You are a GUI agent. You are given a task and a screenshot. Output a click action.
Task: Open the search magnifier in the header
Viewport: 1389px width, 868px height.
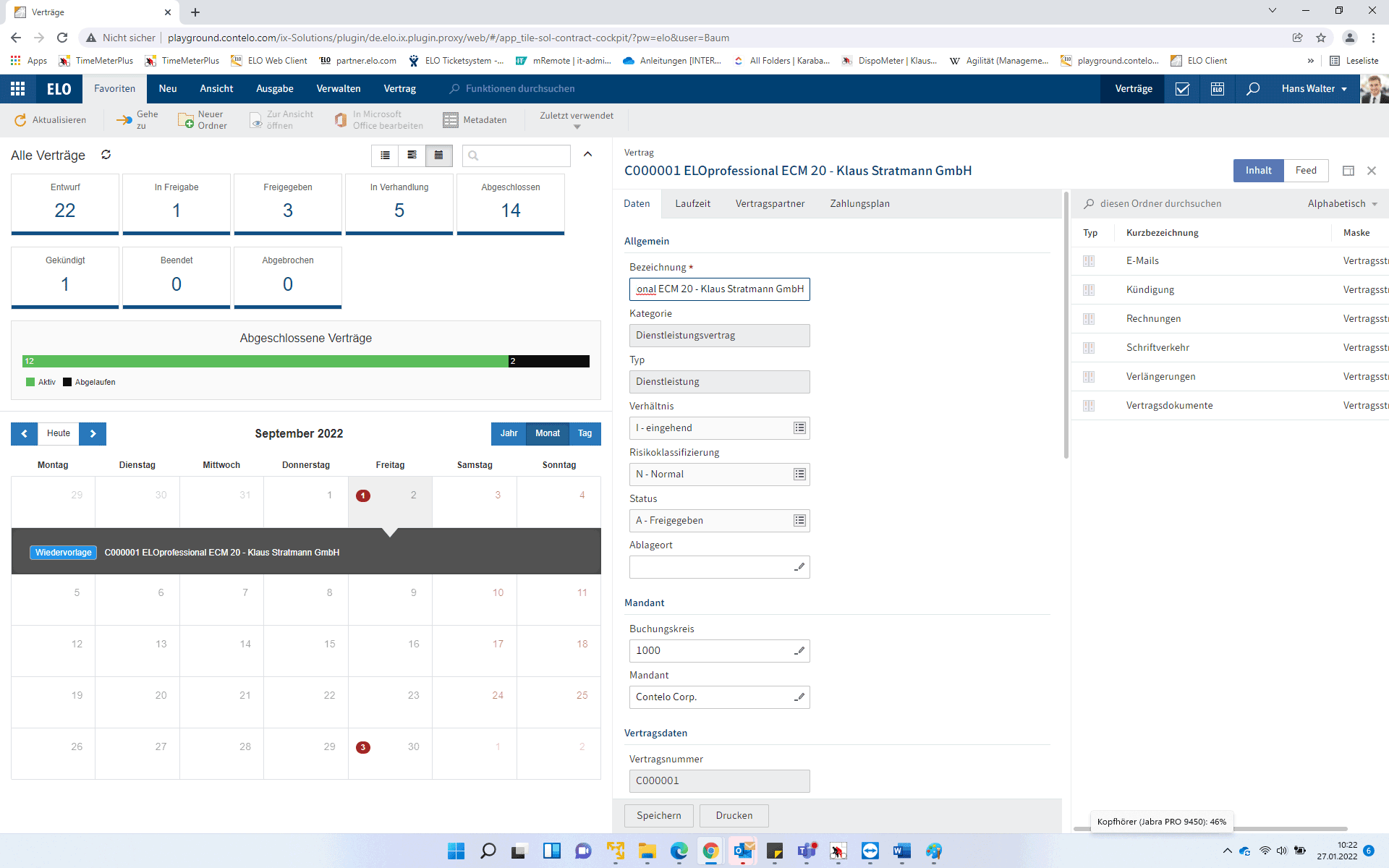click(x=1253, y=88)
